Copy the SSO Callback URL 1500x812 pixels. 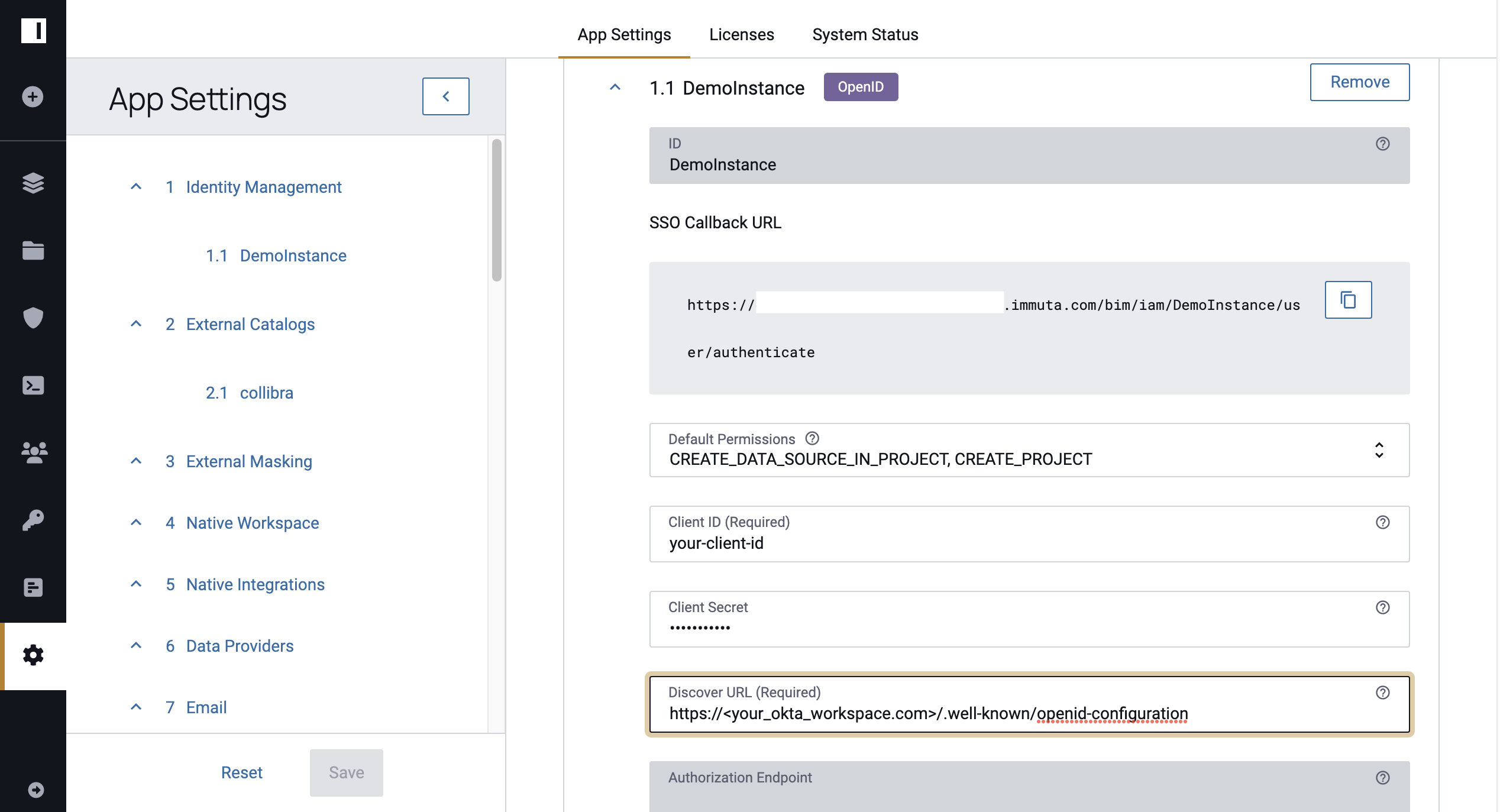tap(1348, 300)
